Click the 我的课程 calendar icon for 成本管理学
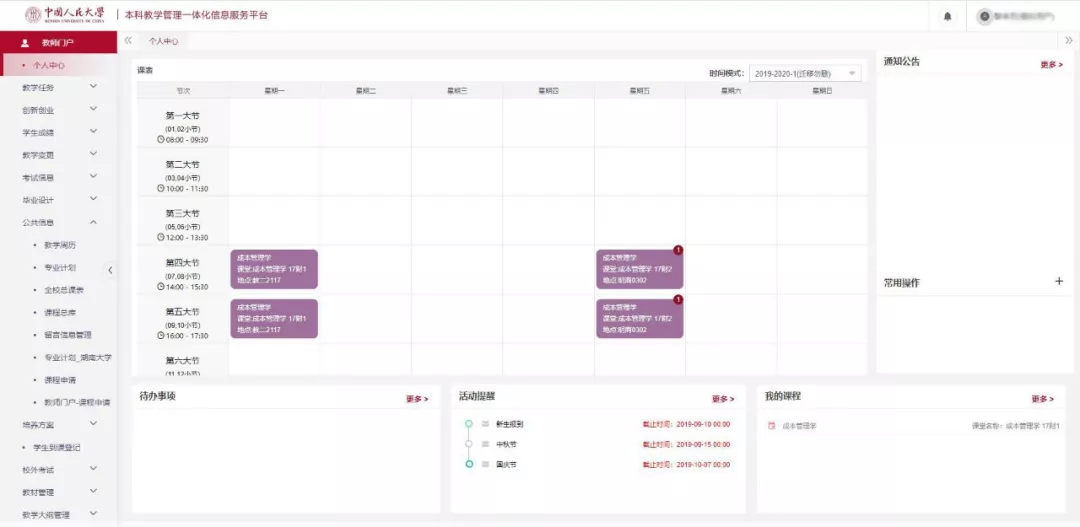This screenshot has height=527, width=1080. click(771, 426)
